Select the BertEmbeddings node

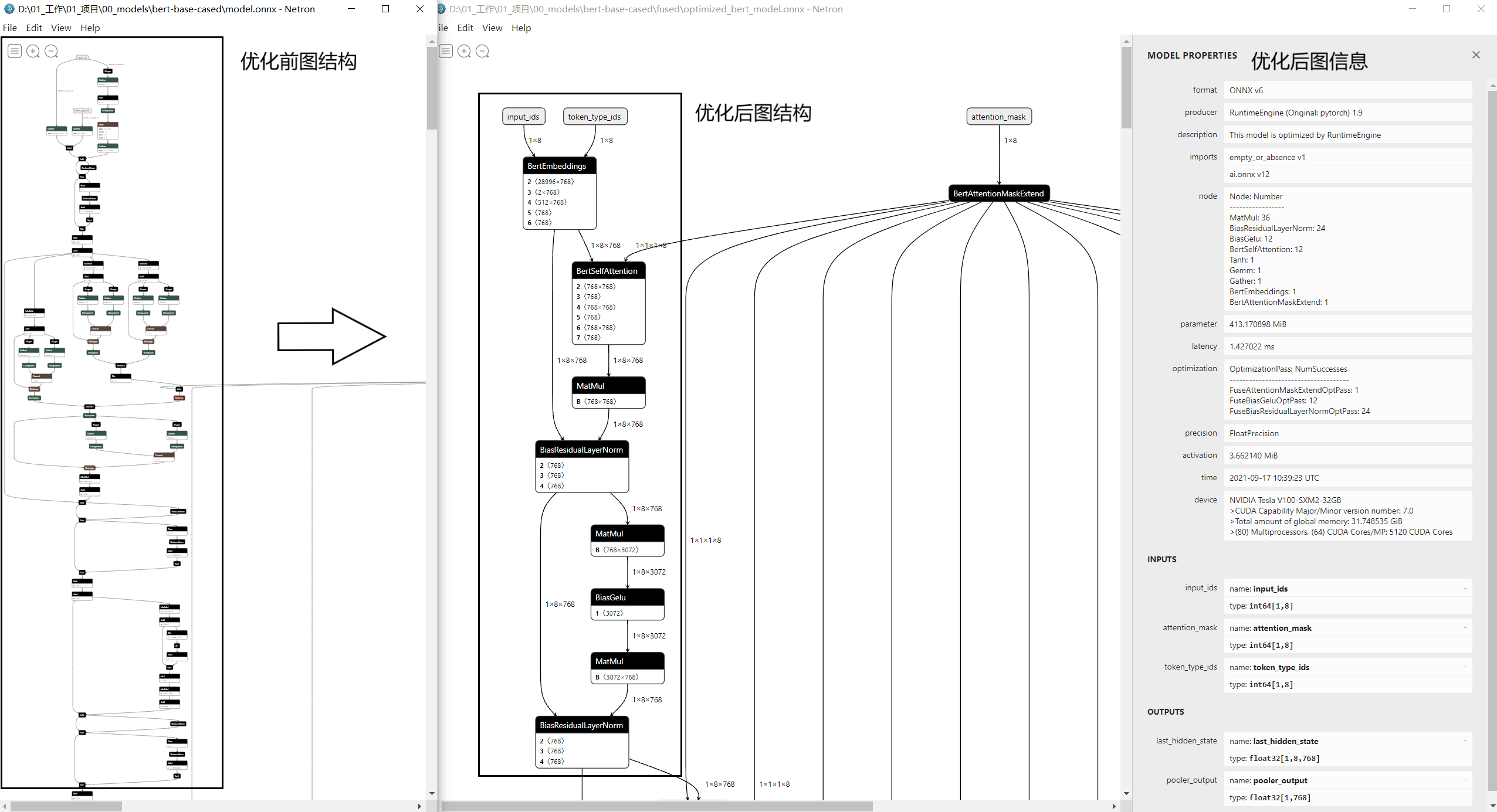pos(558,166)
